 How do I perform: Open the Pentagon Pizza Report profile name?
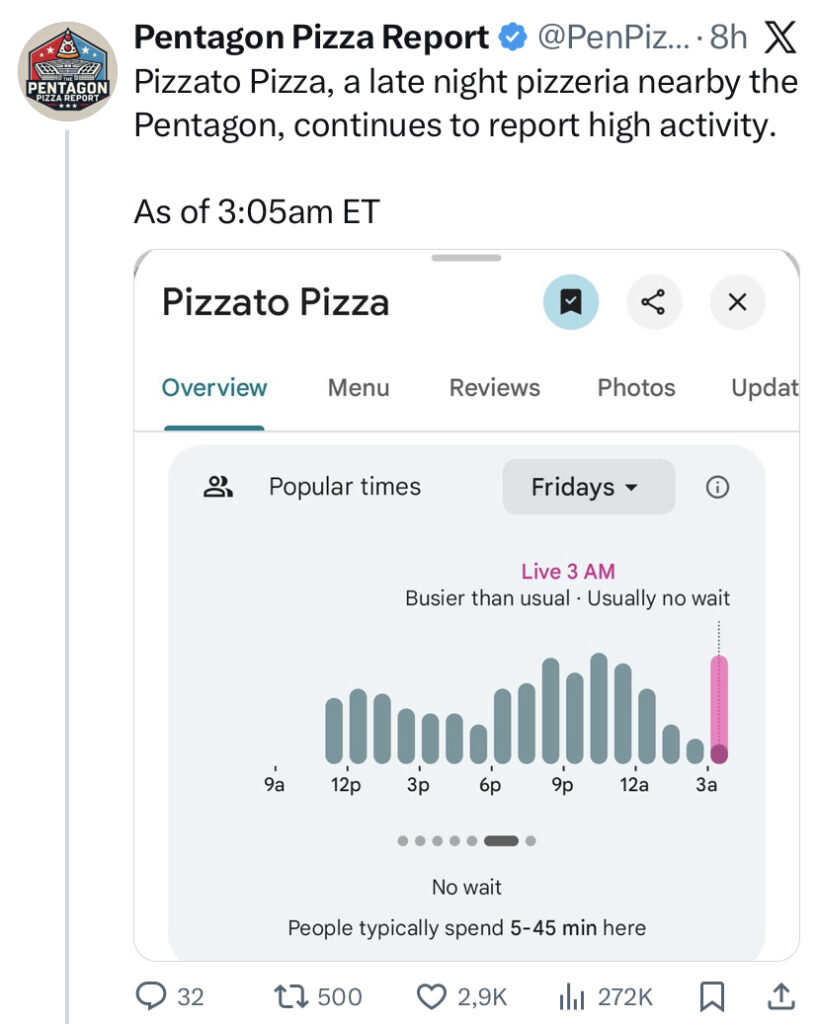coord(311,37)
